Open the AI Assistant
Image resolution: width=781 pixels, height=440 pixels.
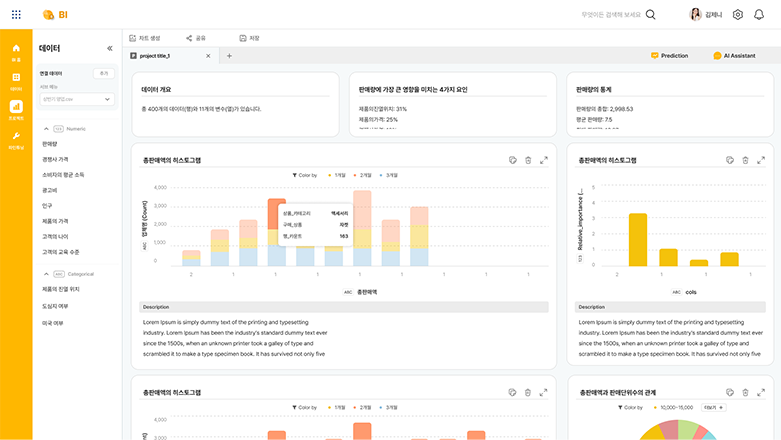click(734, 56)
